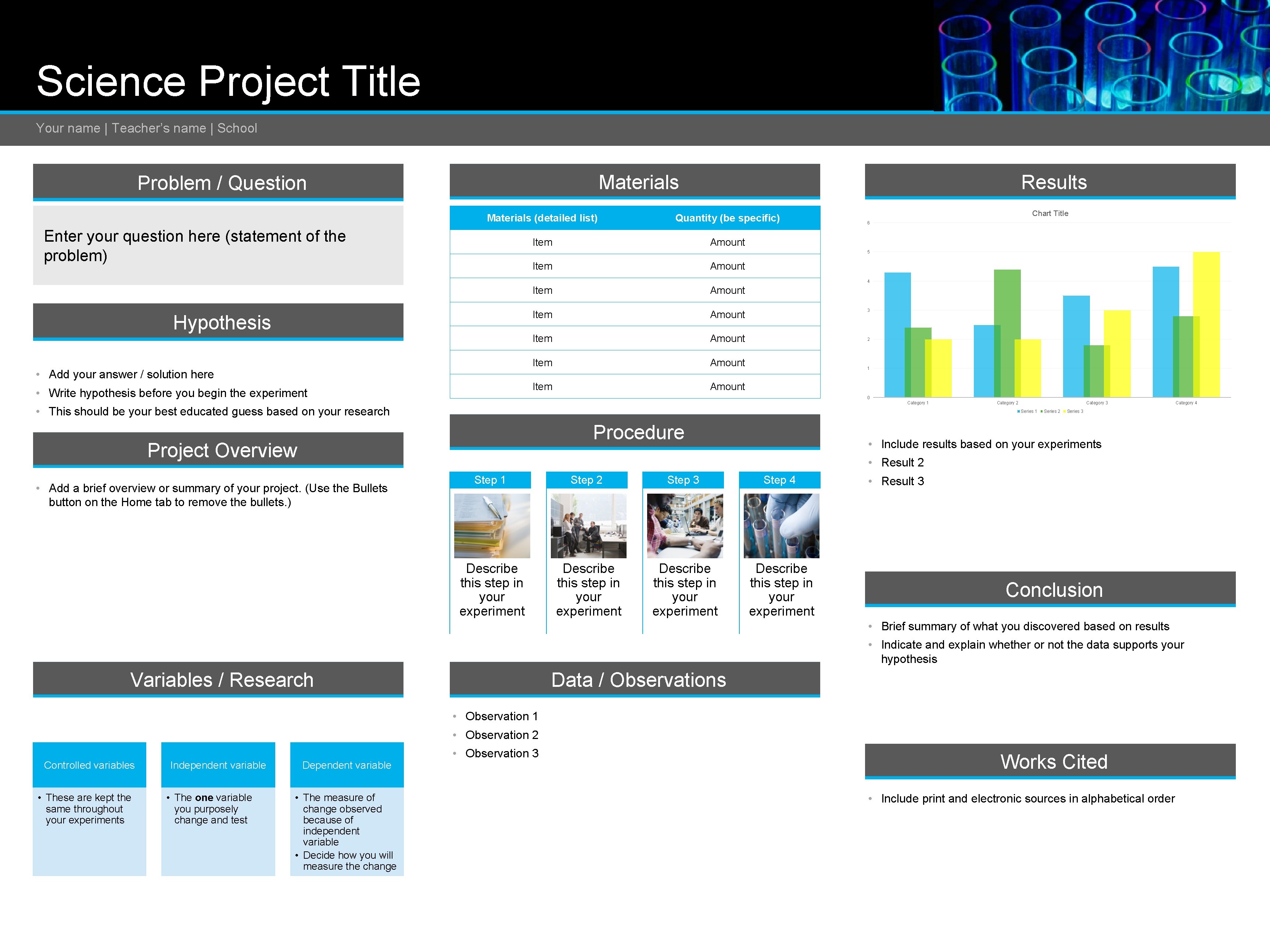Click the Observation 2 bullet text
1270x952 pixels.
coord(501,735)
